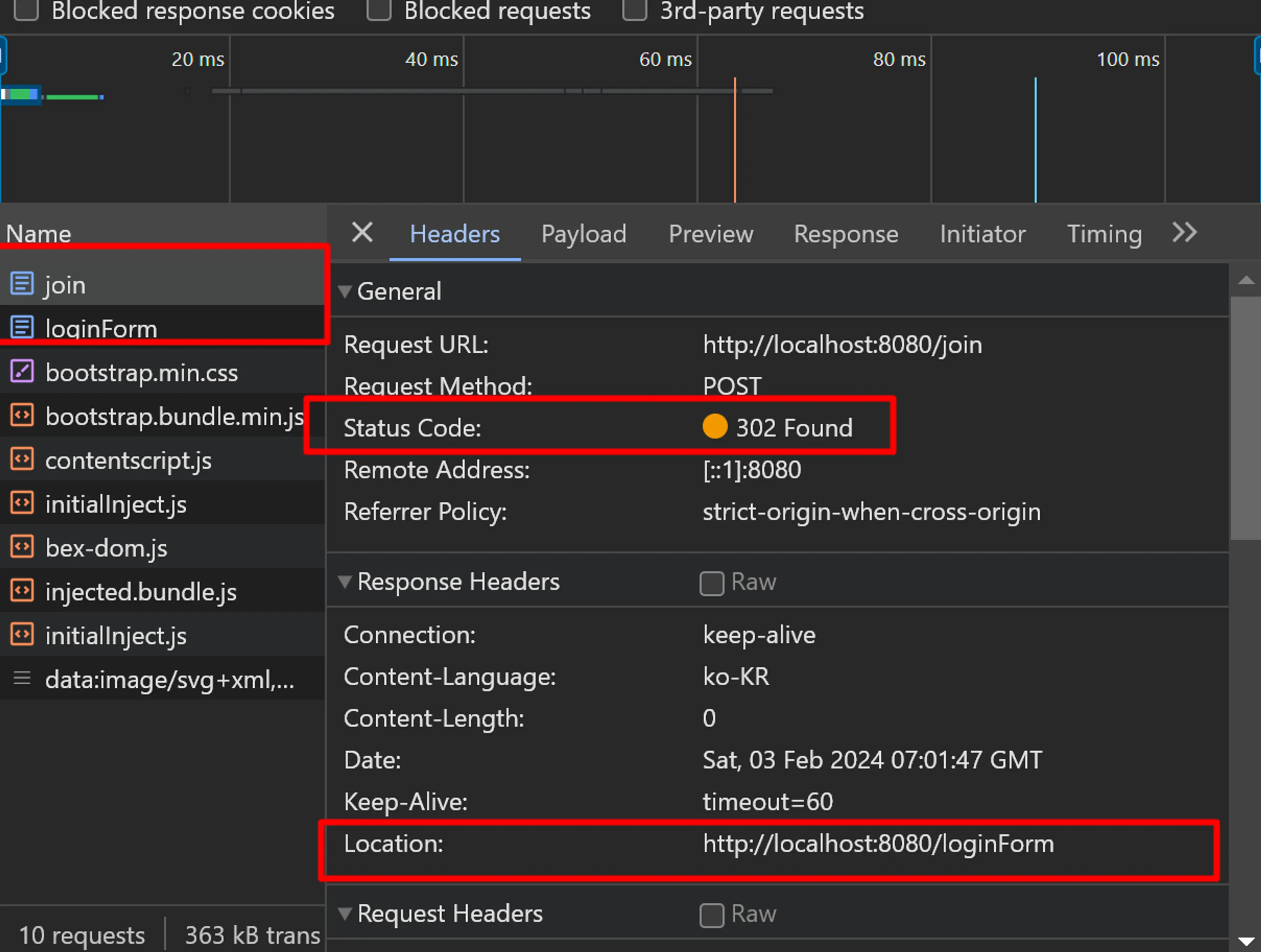The width and height of the screenshot is (1261, 952).
Task: Toggle Raw view for Response Headers
Action: [712, 583]
